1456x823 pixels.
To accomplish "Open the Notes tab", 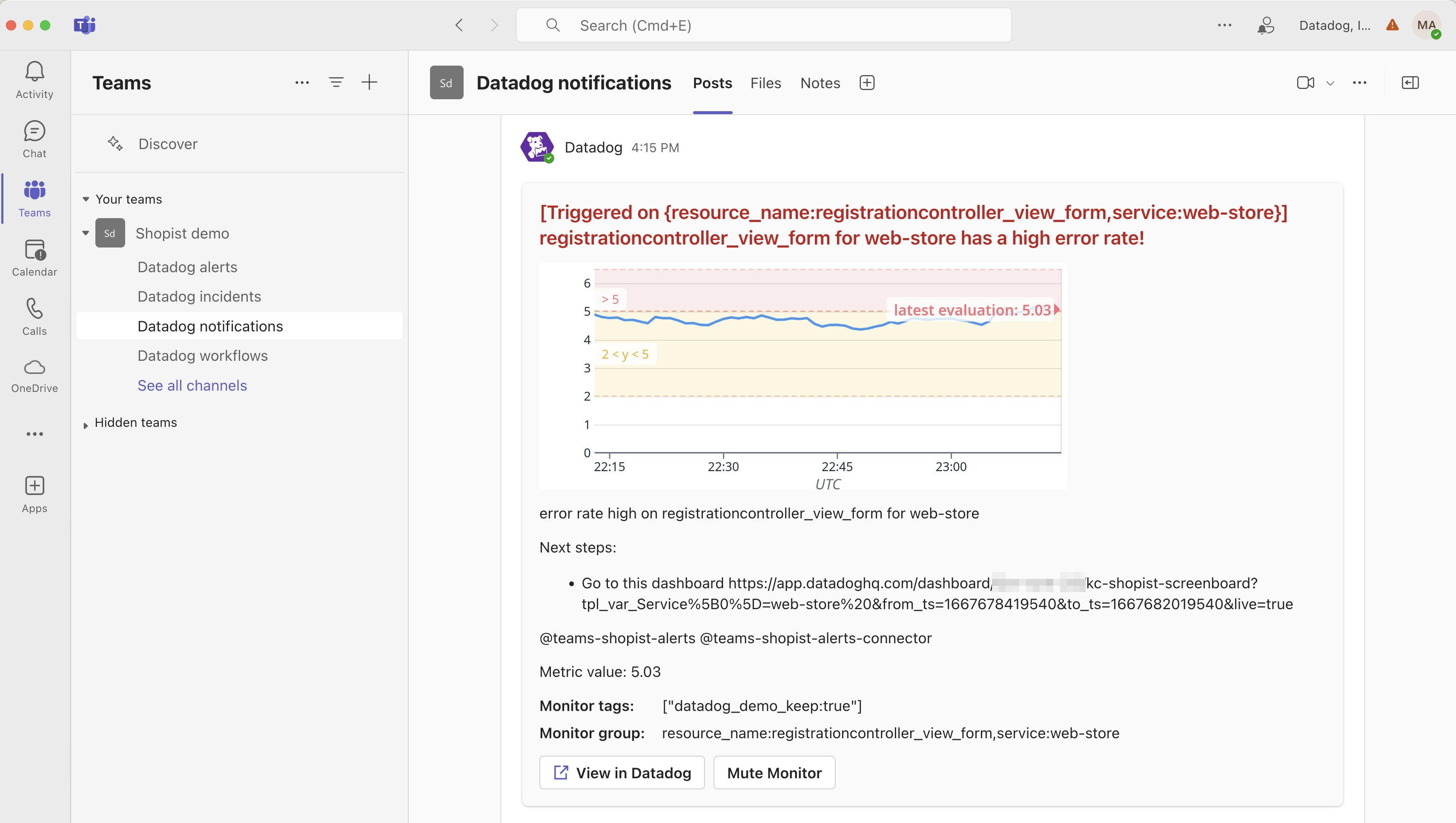I will click(x=820, y=83).
